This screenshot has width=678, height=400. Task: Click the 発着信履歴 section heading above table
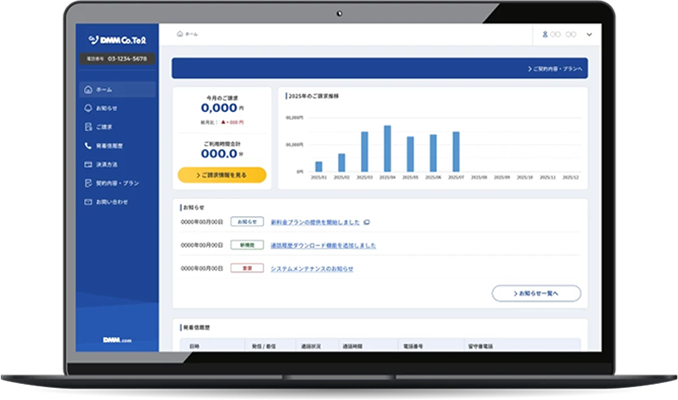click(x=195, y=328)
